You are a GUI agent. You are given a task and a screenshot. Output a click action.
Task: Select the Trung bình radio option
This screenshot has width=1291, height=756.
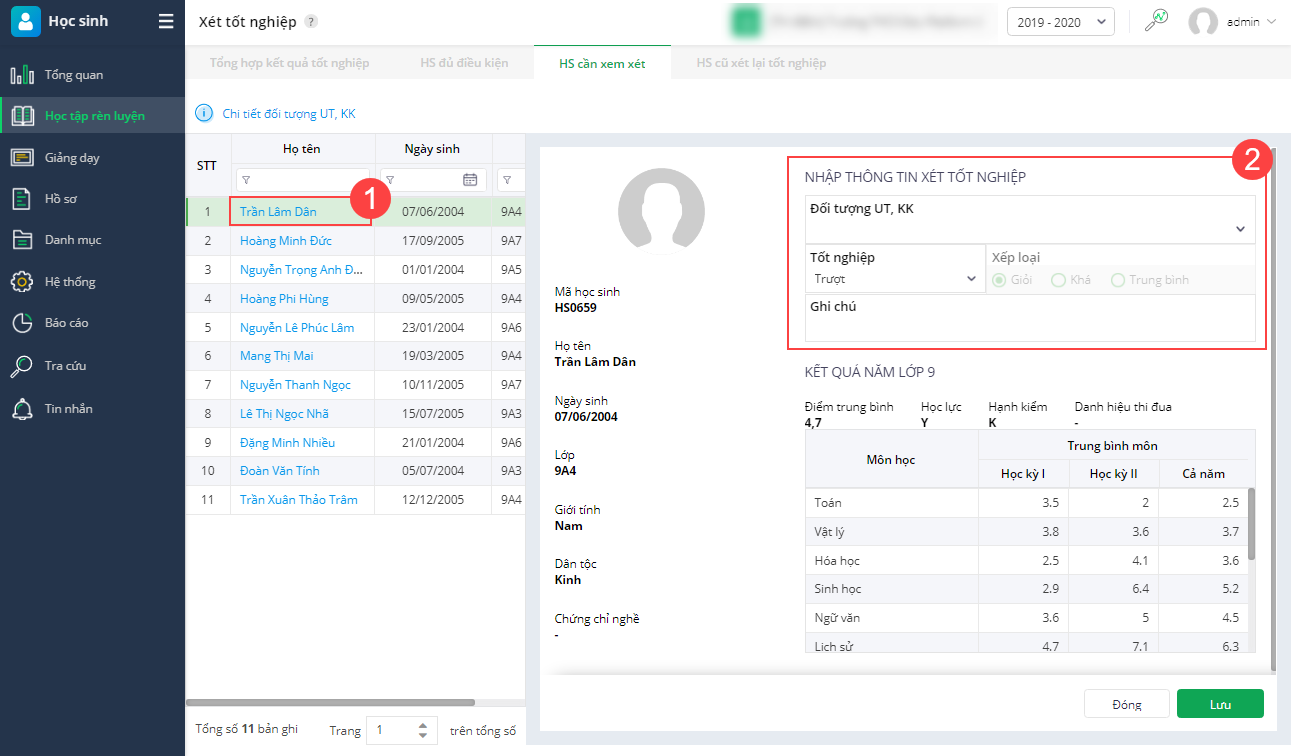click(x=1118, y=280)
